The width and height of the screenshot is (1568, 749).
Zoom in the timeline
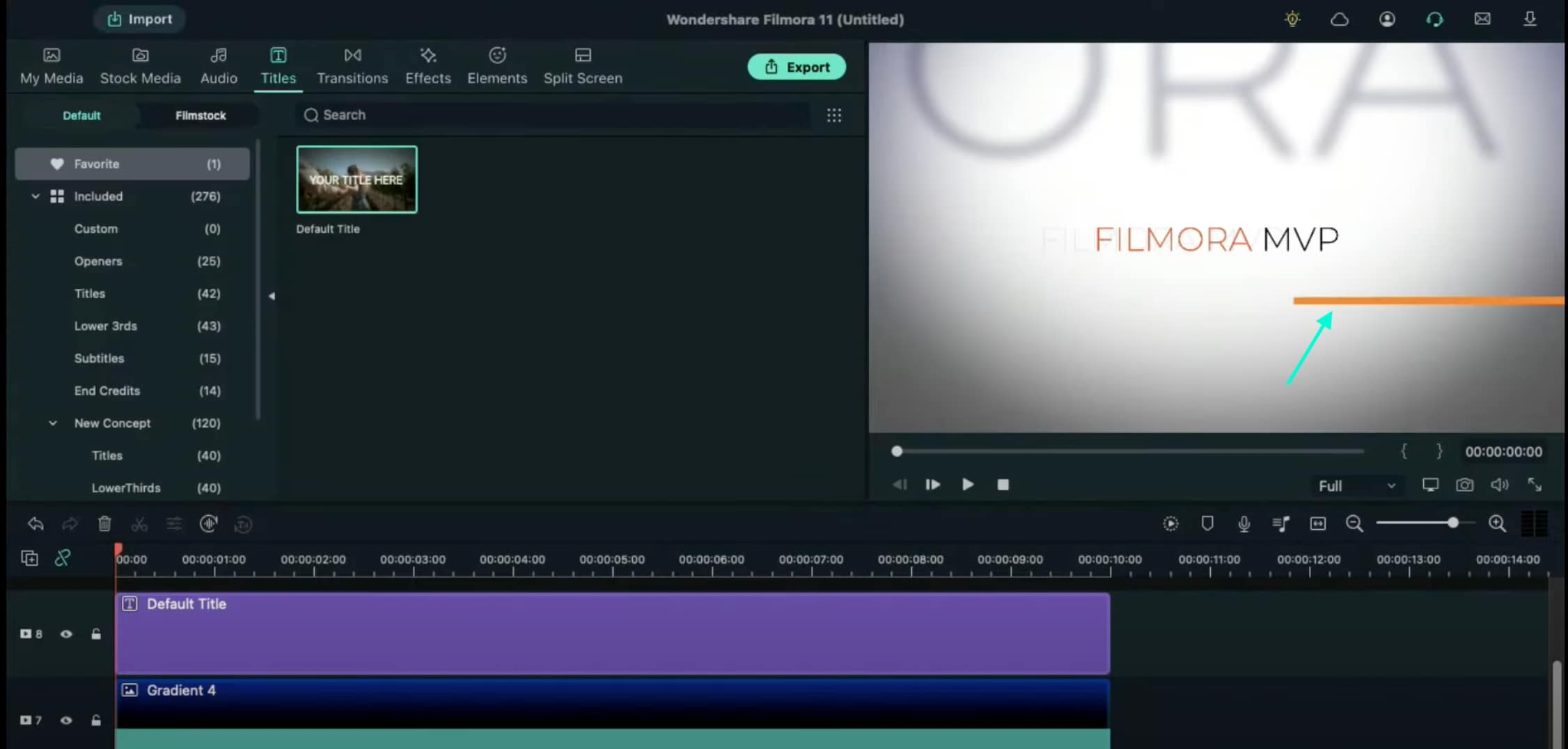(1497, 523)
